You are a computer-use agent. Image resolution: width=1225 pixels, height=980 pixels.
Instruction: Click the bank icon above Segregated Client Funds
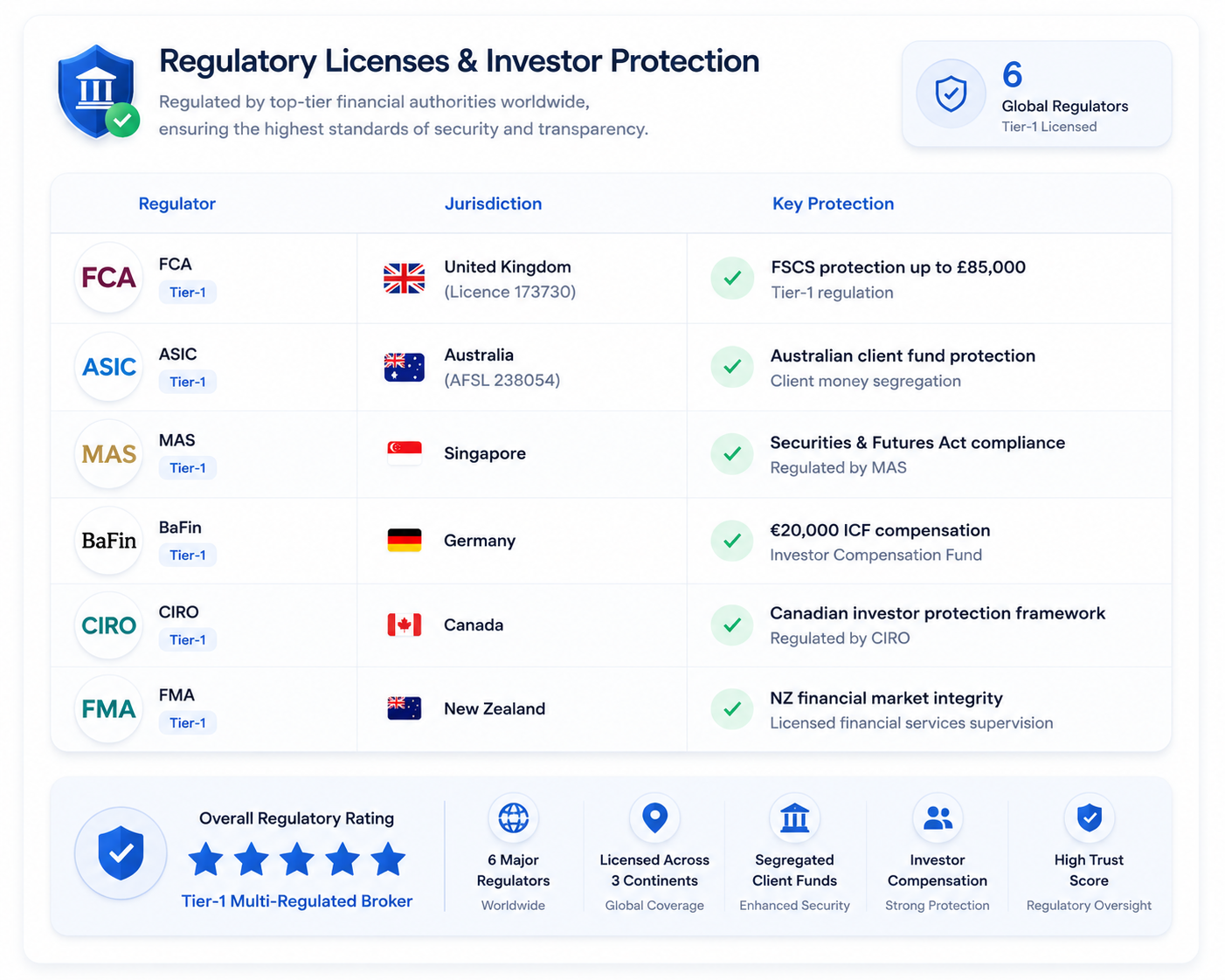tap(794, 818)
